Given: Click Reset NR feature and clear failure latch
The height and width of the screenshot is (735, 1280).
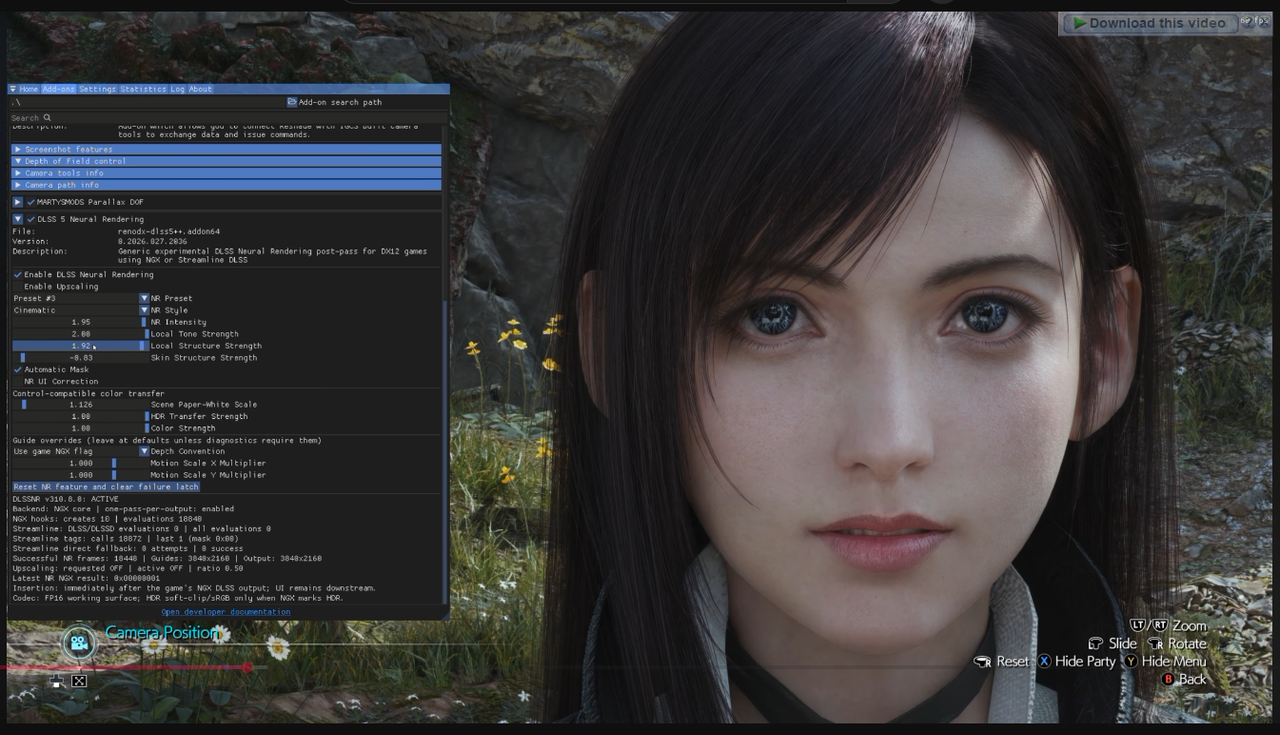Looking at the screenshot, I should click(106, 487).
